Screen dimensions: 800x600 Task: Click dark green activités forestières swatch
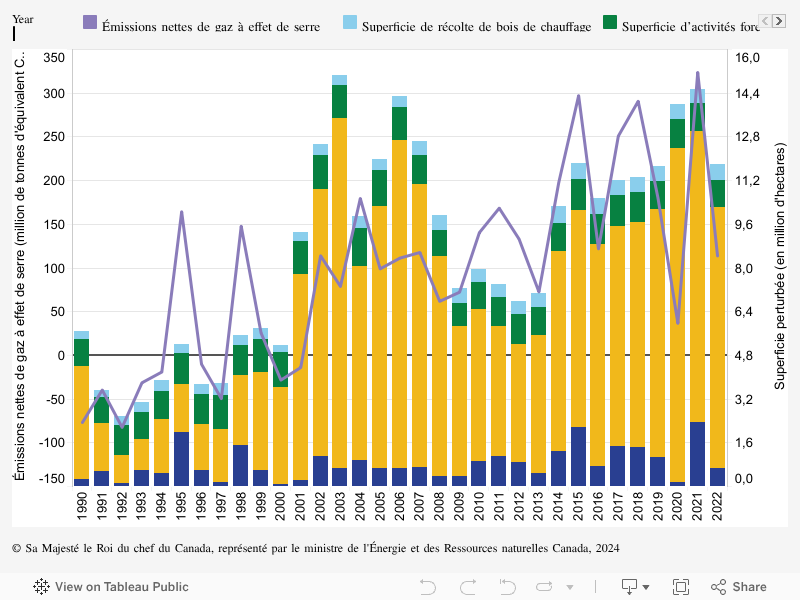pyautogui.click(x=609, y=23)
